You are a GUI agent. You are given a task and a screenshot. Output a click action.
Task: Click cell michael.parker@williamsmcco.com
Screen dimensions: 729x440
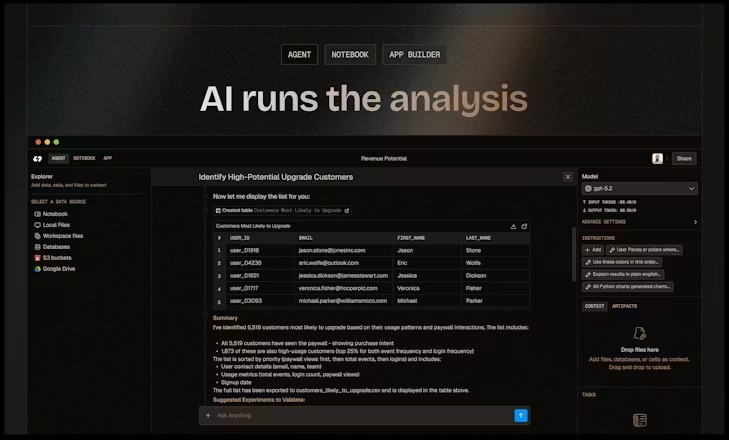tap(343, 301)
